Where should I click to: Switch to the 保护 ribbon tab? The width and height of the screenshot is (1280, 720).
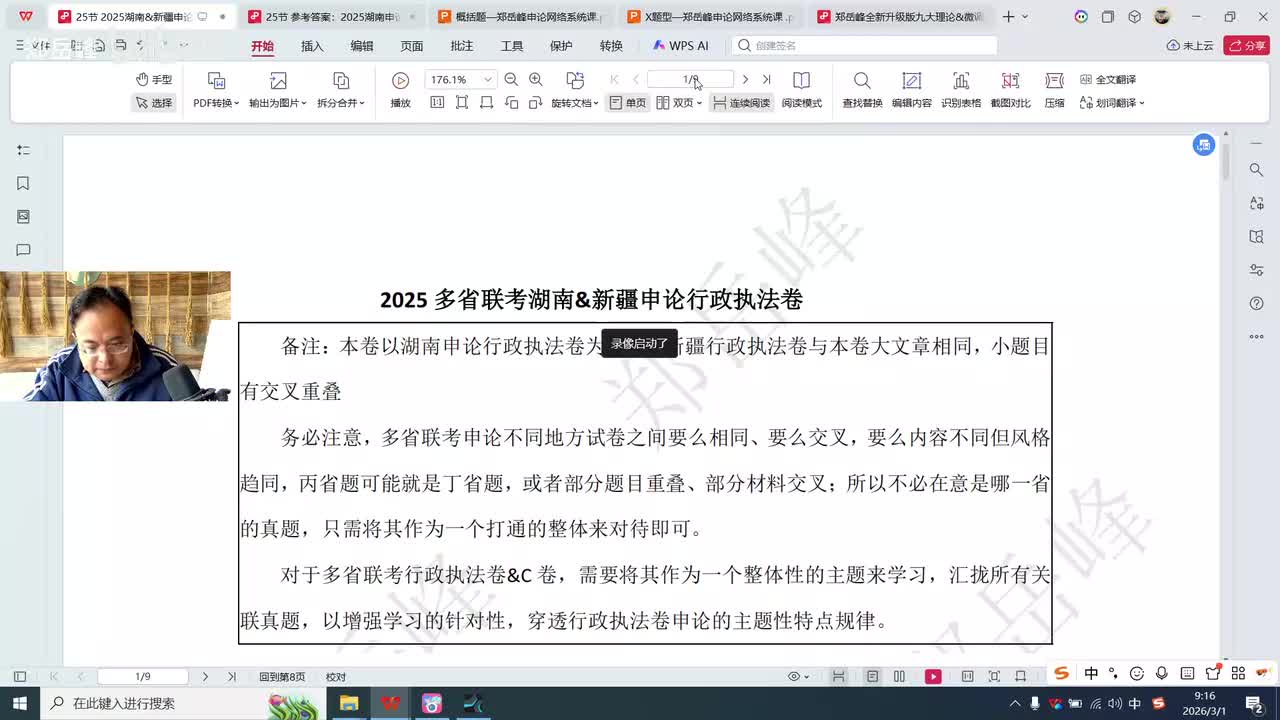tap(561, 46)
